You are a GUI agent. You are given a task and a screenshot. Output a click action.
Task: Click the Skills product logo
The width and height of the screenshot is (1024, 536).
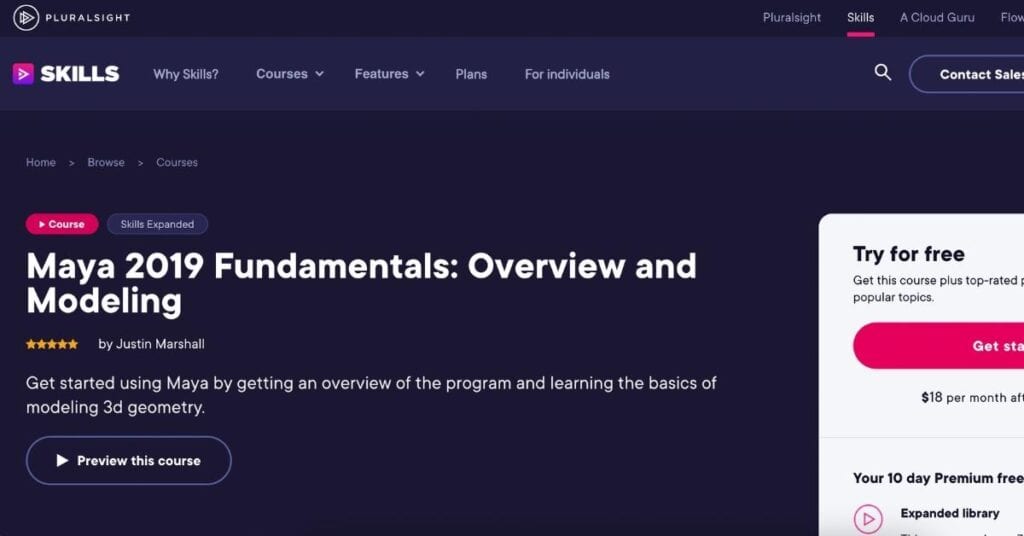click(66, 74)
